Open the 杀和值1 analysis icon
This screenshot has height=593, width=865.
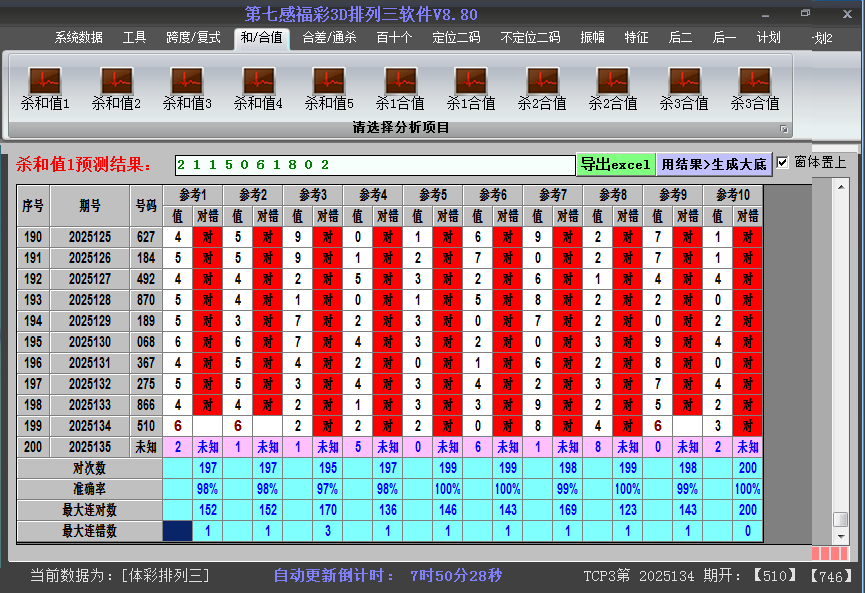[45, 88]
